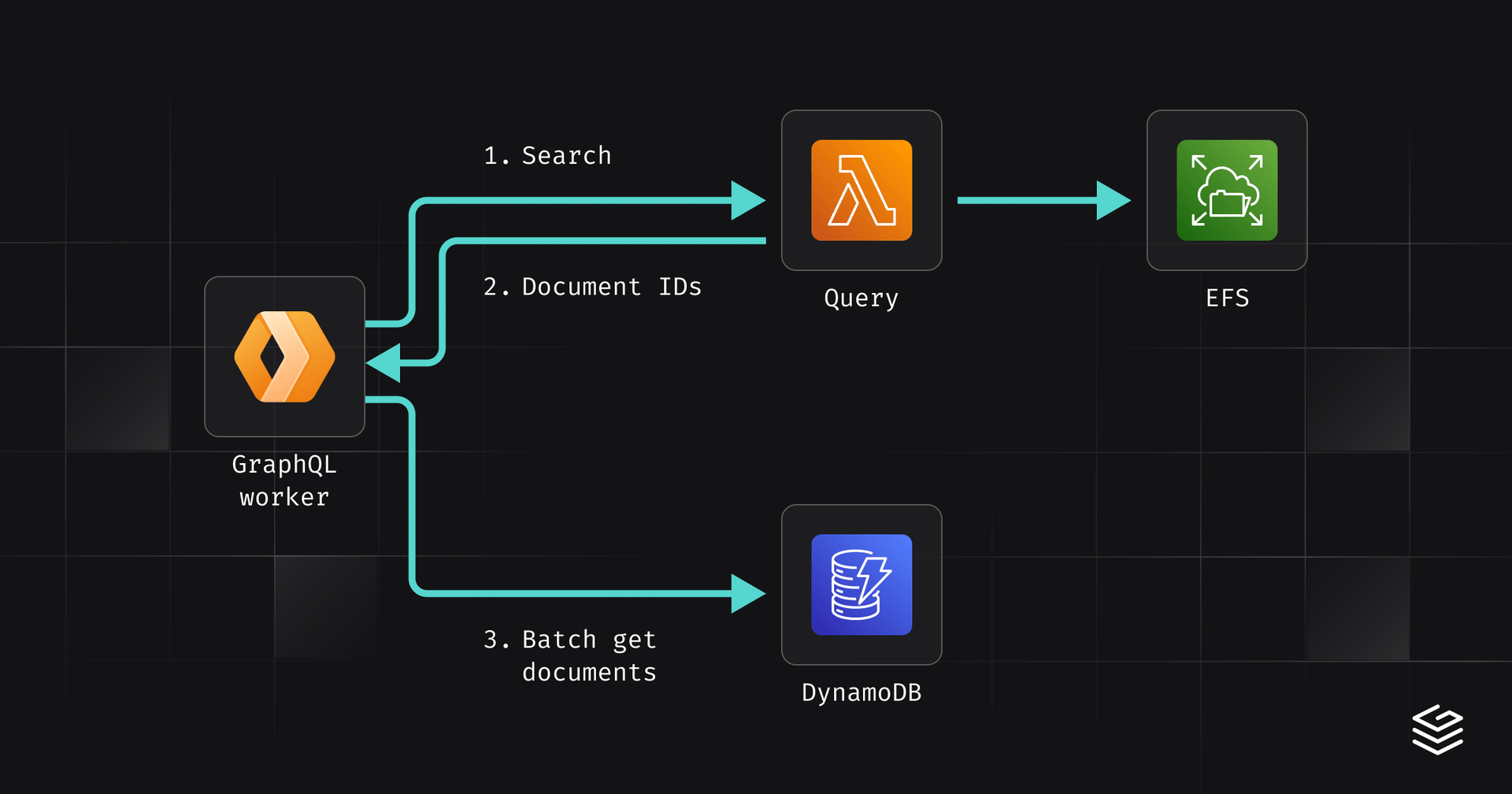Select the "3. Batch get documents" label
Screen dimensions: 1512x794
[x=570, y=655]
